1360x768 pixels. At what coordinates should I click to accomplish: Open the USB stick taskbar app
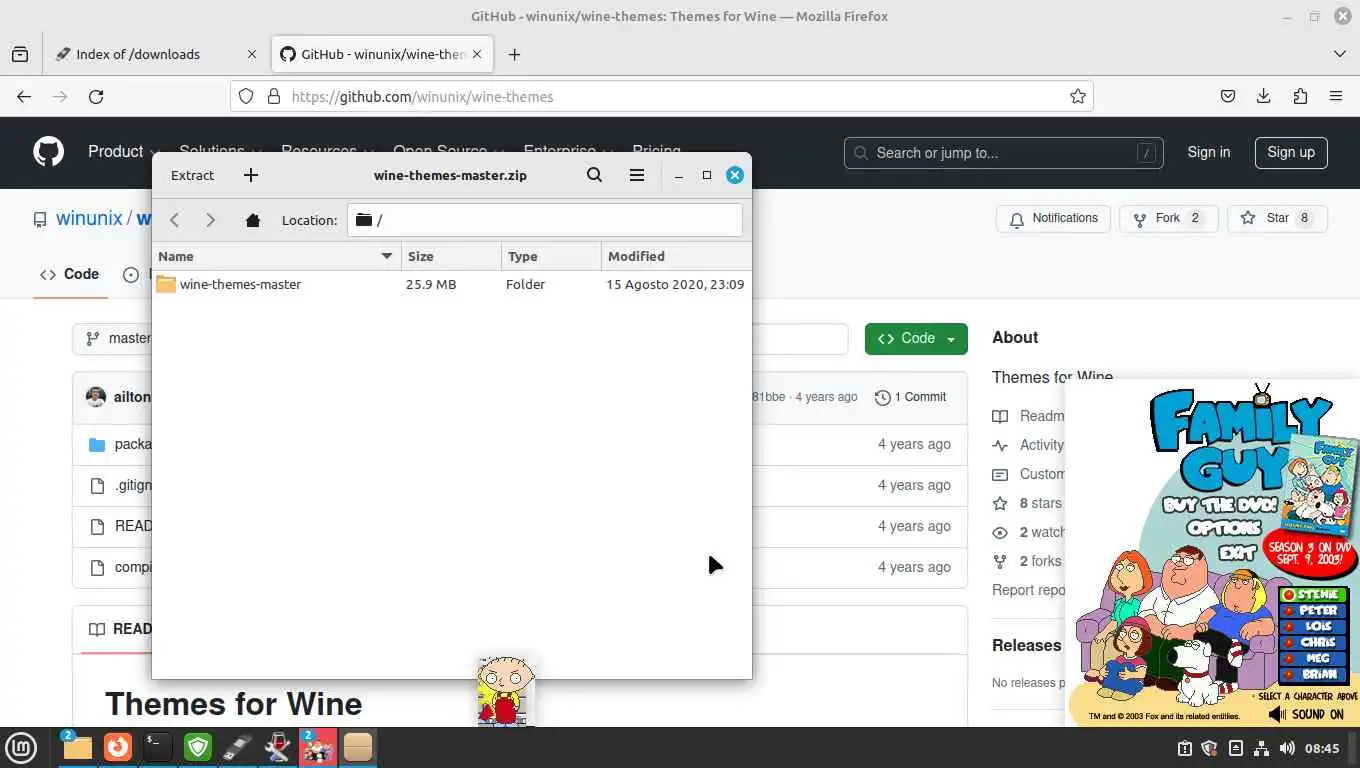tap(238, 747)
